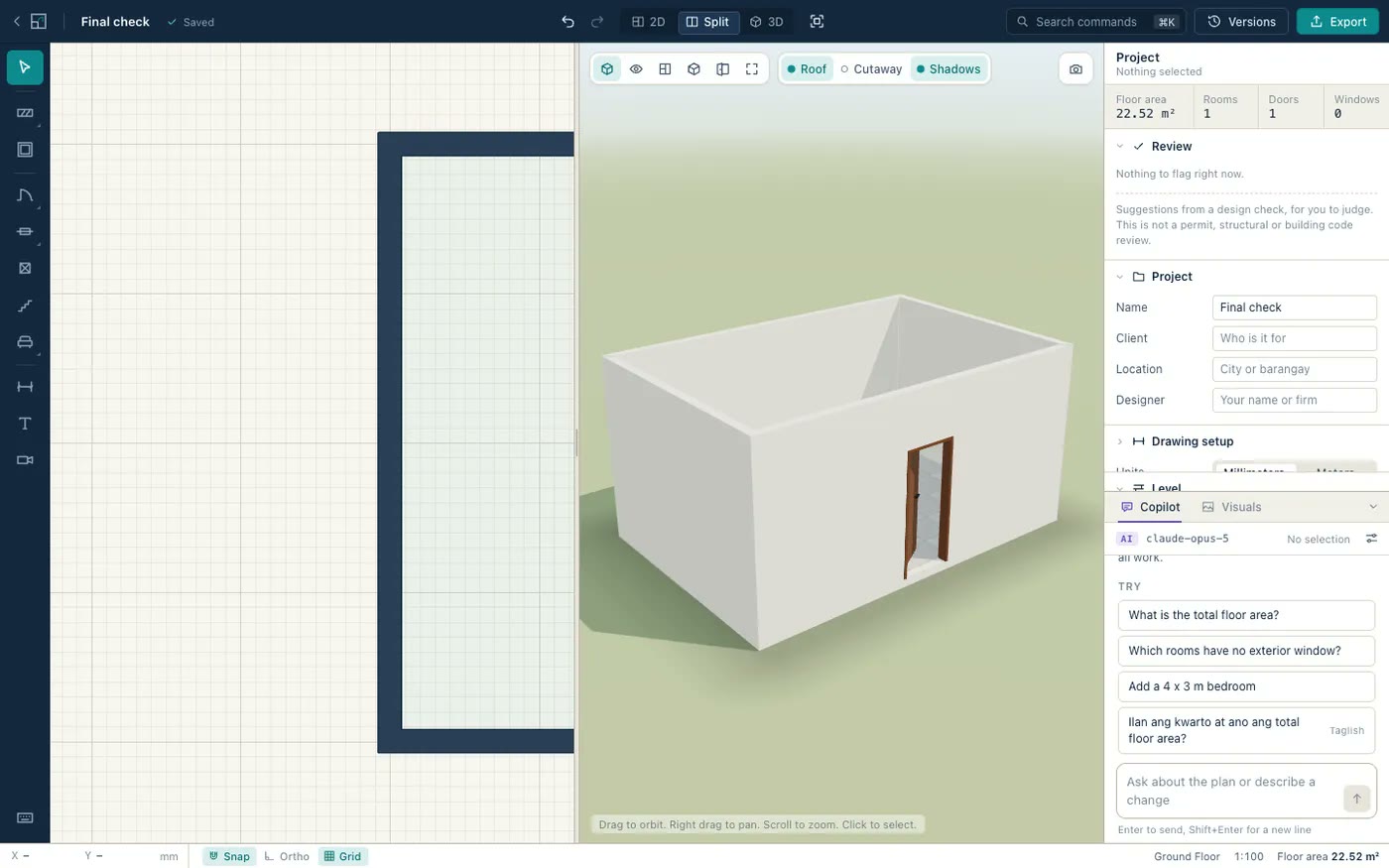Collapse the Copilot panel chevron
Viewport: 1389px width, 868px height.
[1373, 507]
